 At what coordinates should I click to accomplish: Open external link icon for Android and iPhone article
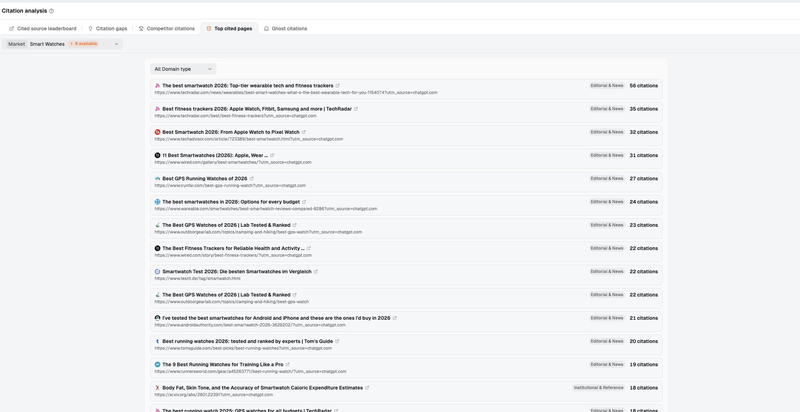click(395, 318)
